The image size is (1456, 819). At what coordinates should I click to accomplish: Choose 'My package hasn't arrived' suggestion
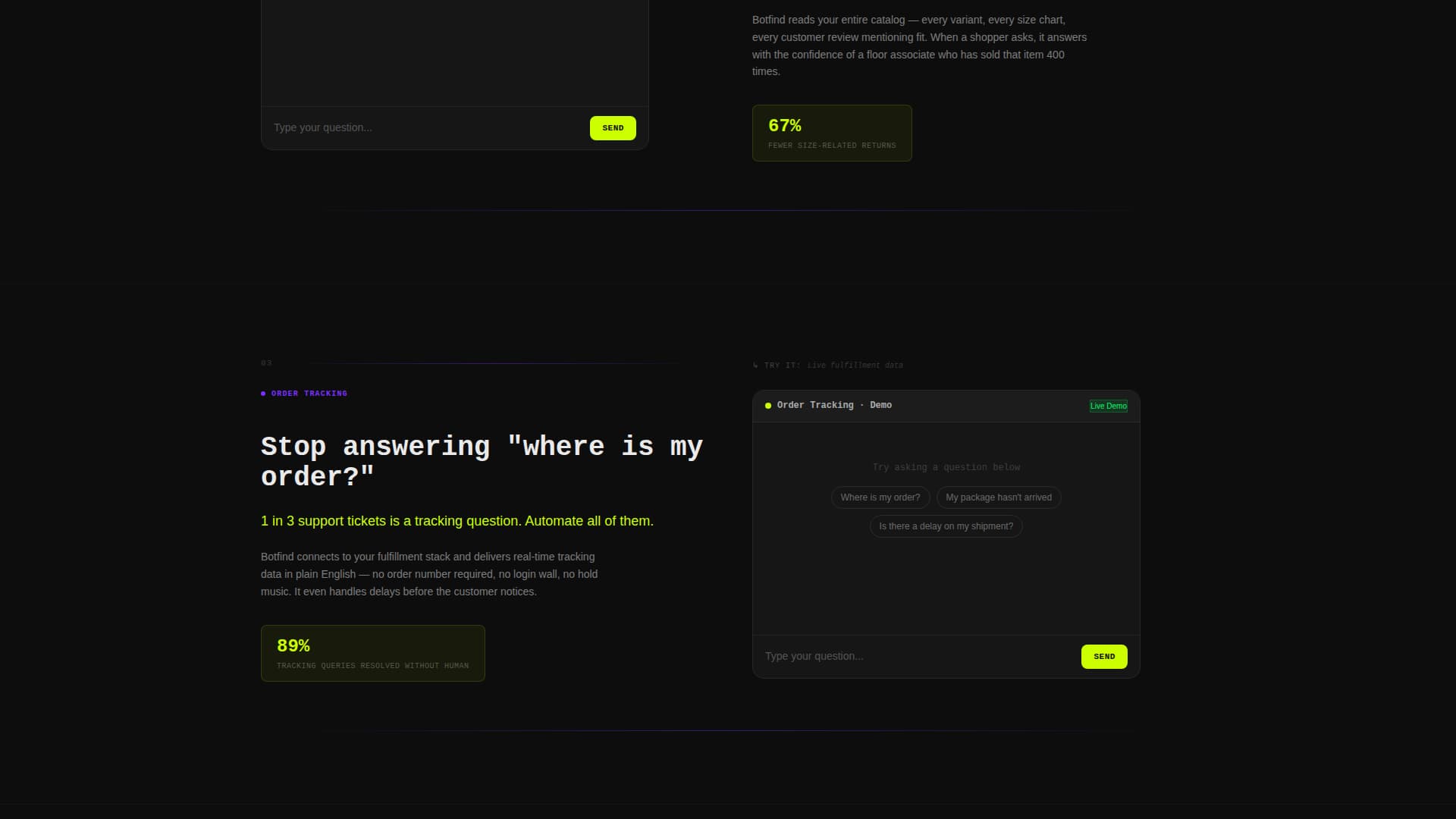pyautogui.click(x=999, y=497)
